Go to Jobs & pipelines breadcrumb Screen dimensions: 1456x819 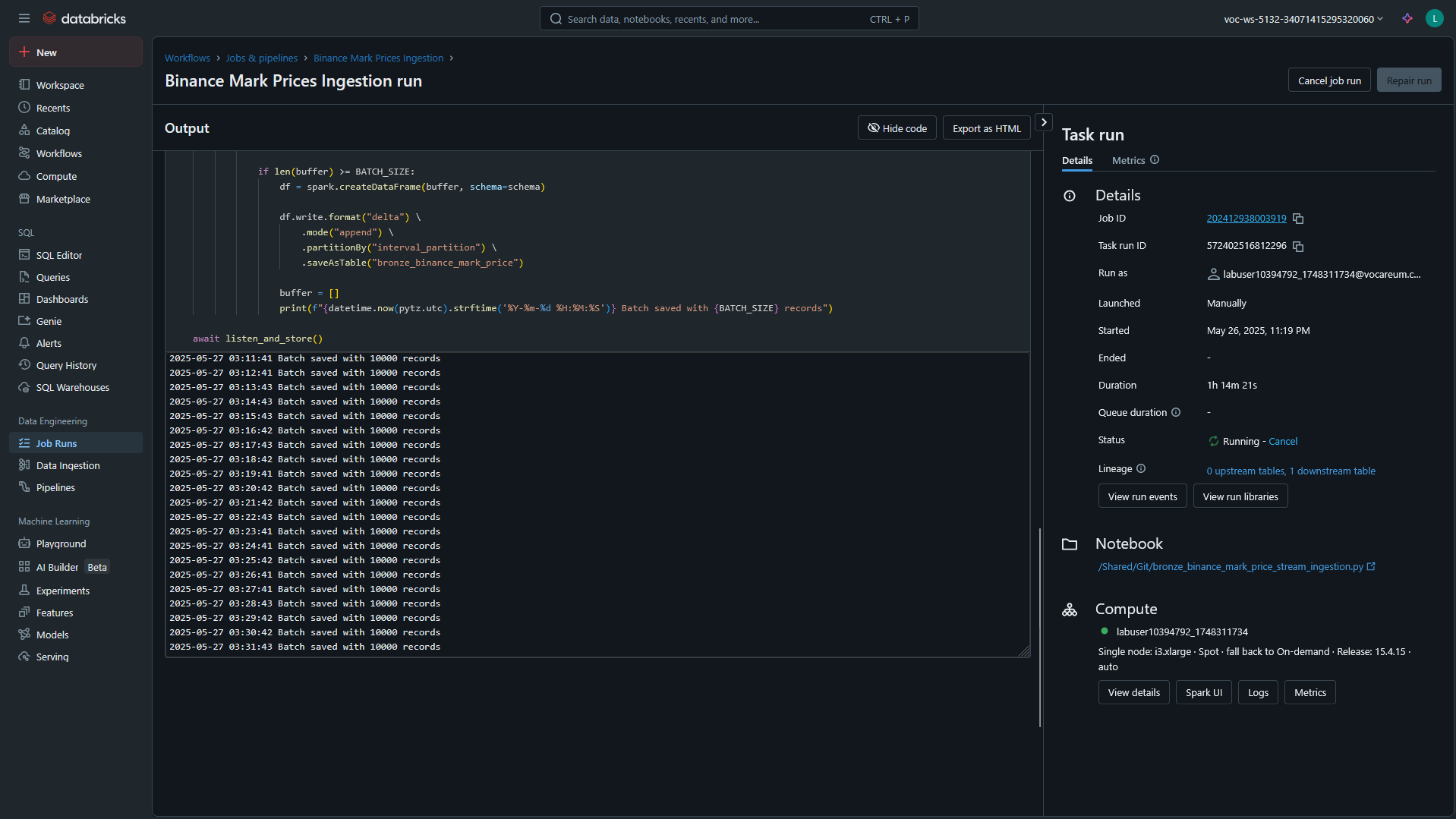pyautogui.click(x=262, y=58)
